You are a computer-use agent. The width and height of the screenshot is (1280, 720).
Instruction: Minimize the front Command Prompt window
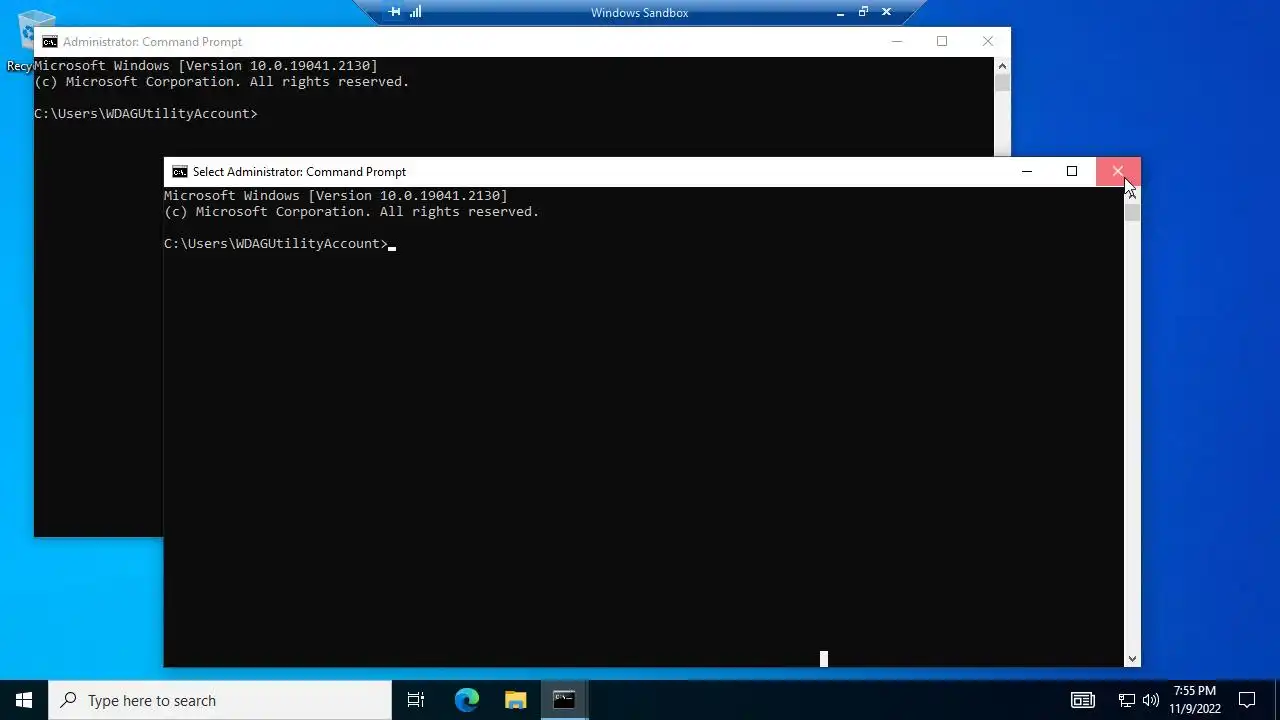click(x=1027, y=172)
